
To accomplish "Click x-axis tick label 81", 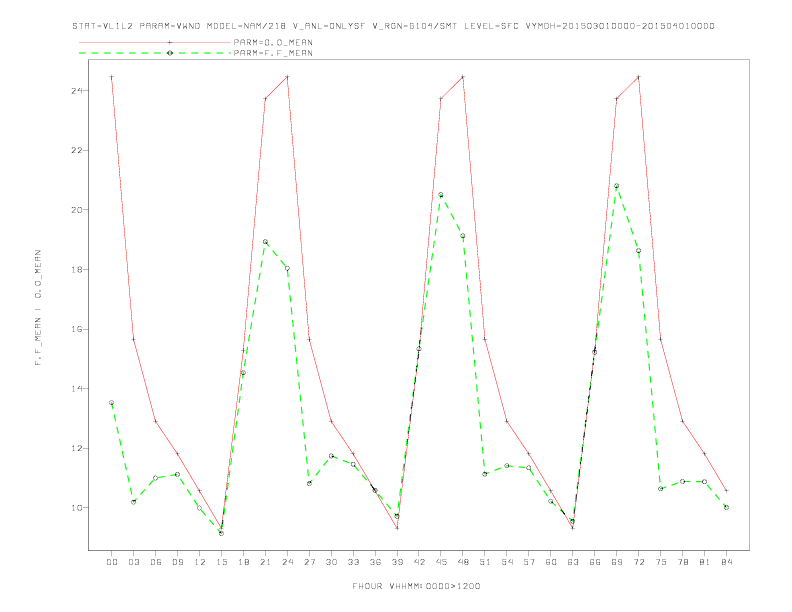I will point(705,562).
